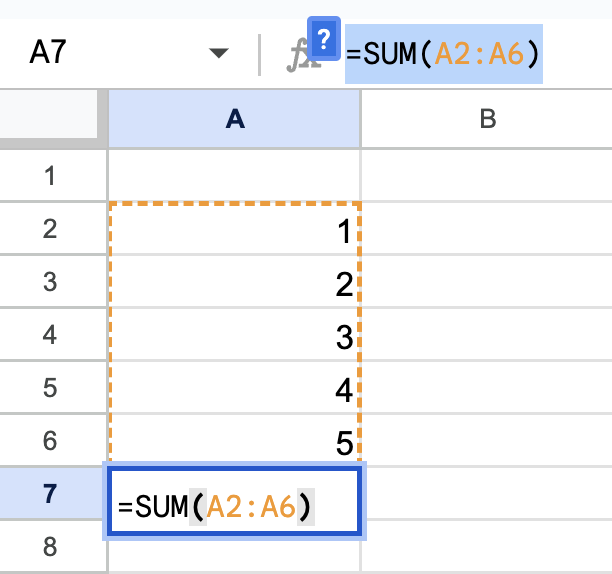This screenshot has height=574, width=612.
Task: Click the row 2 header
Action: coord(52,230)
